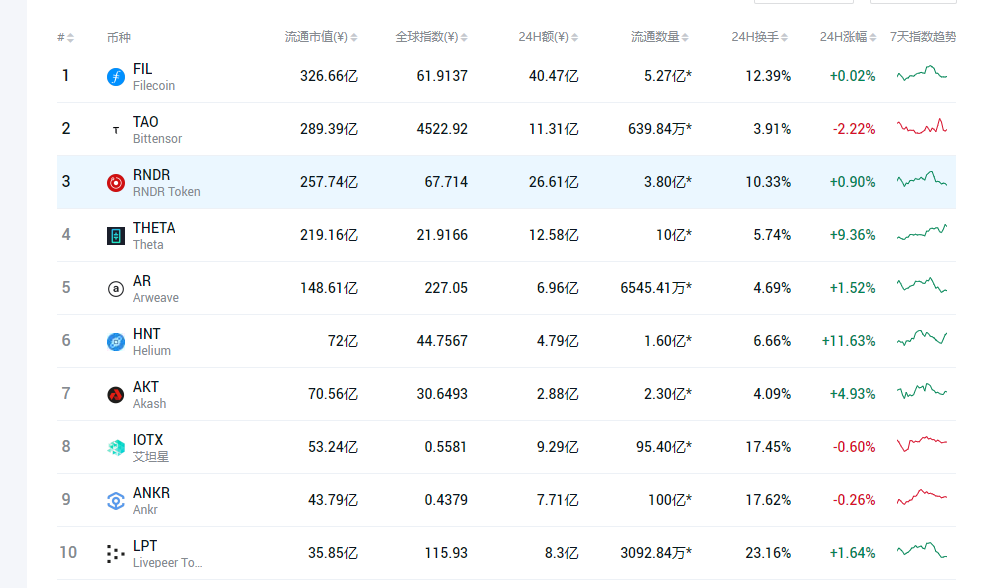Image resolution: width=986 pixels, height=588 pixels.
Task: Click the Helium HNT logo icon
Action: [x=116, y=342]
